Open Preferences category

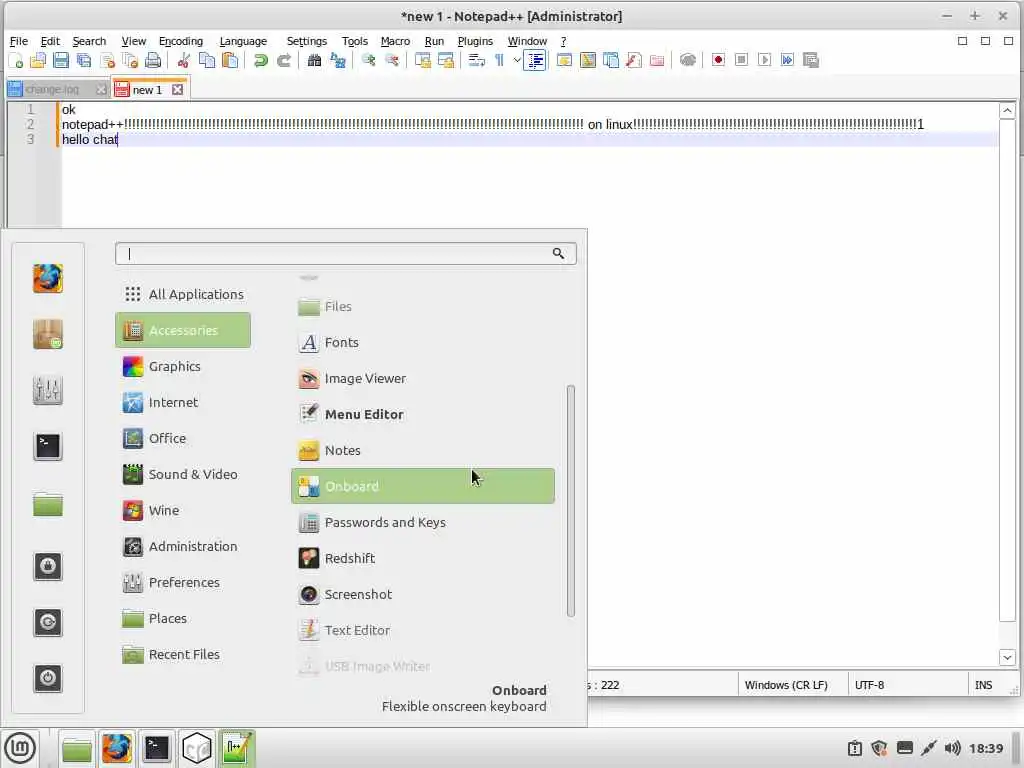[183, 582]
